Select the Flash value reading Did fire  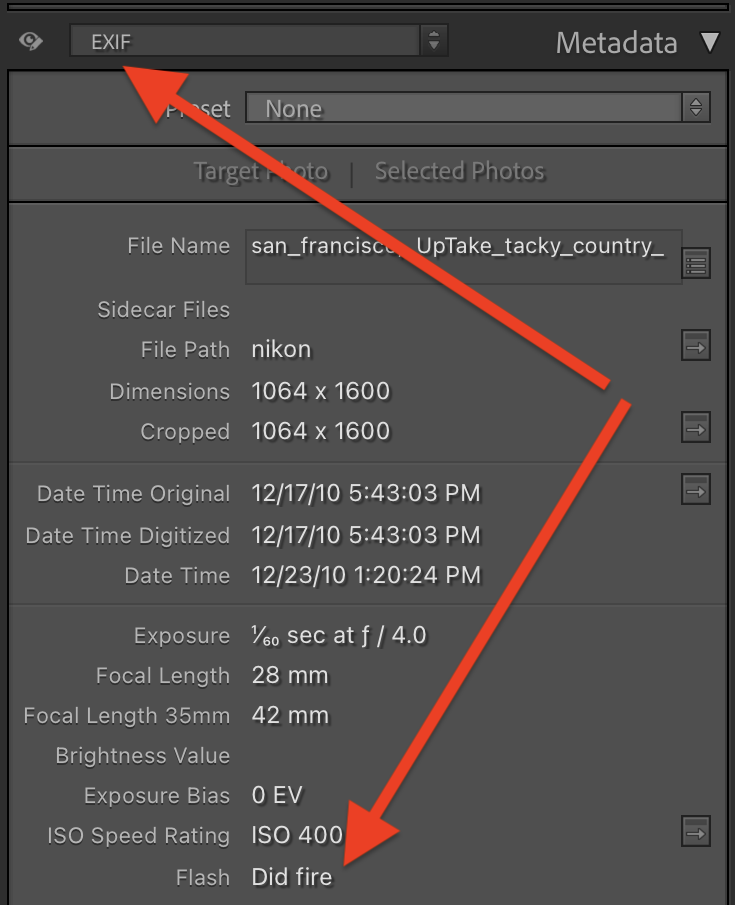coord(291,876)
